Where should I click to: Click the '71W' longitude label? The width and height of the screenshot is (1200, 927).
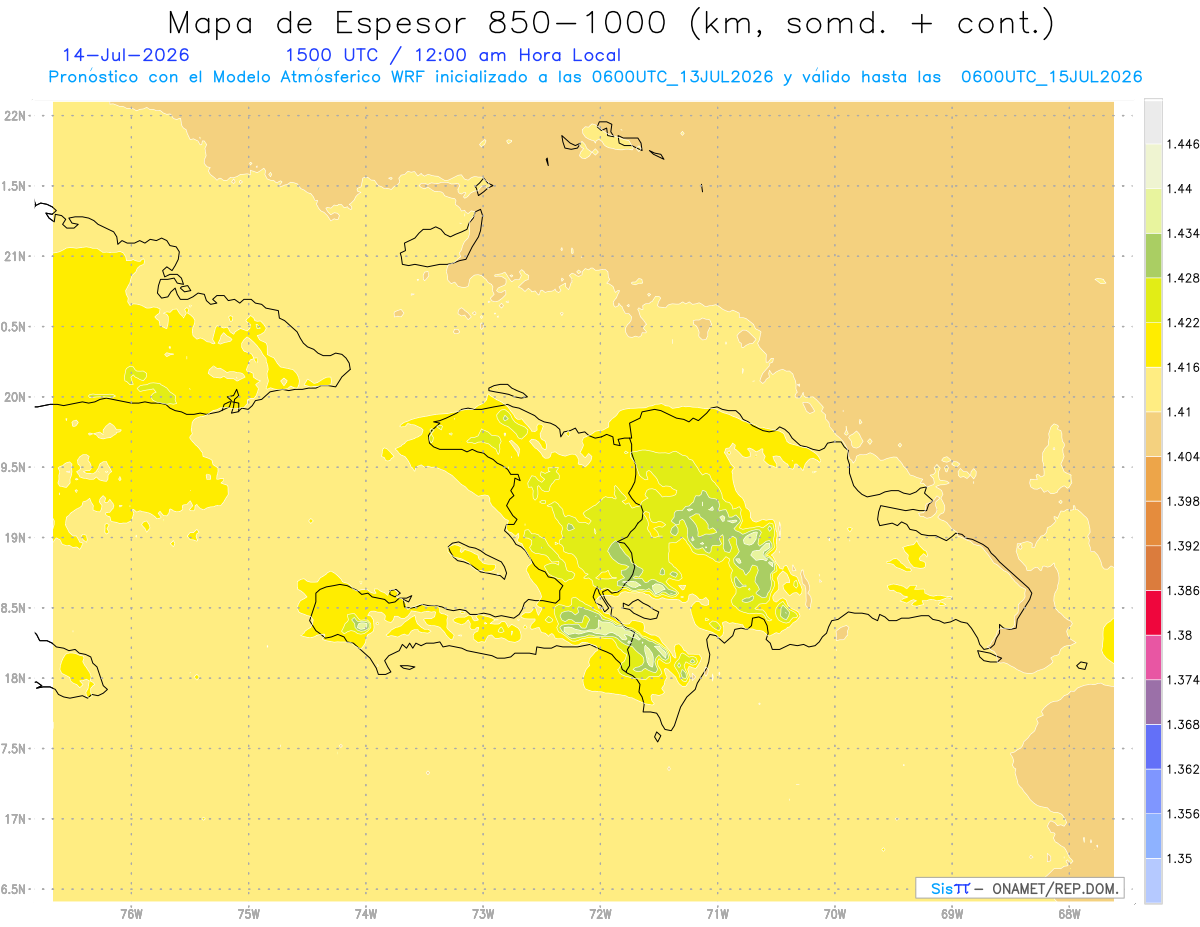click(x=717, y=914)
